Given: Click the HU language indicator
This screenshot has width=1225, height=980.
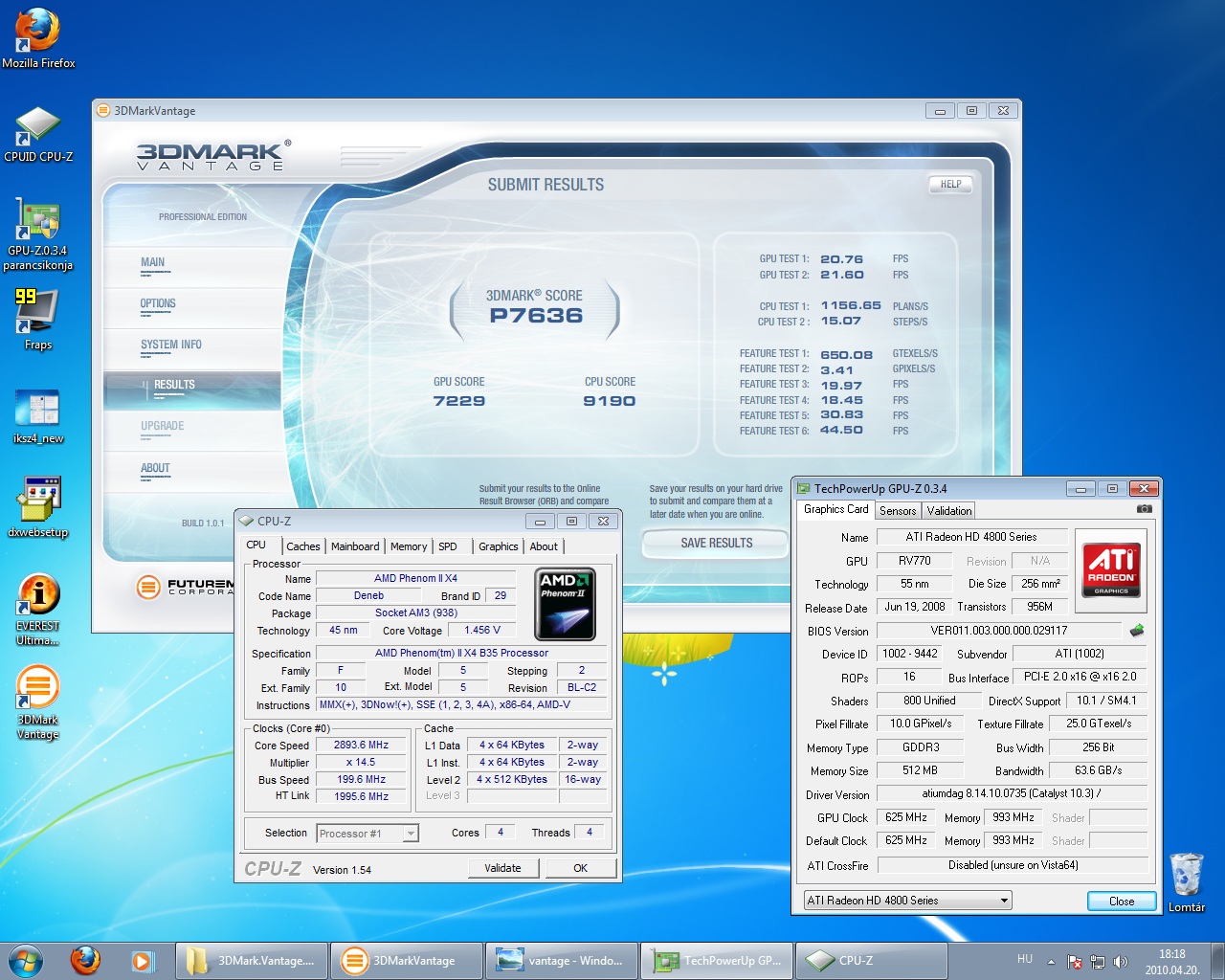Looking at the screenshot, I should (x=1025, y=959).
